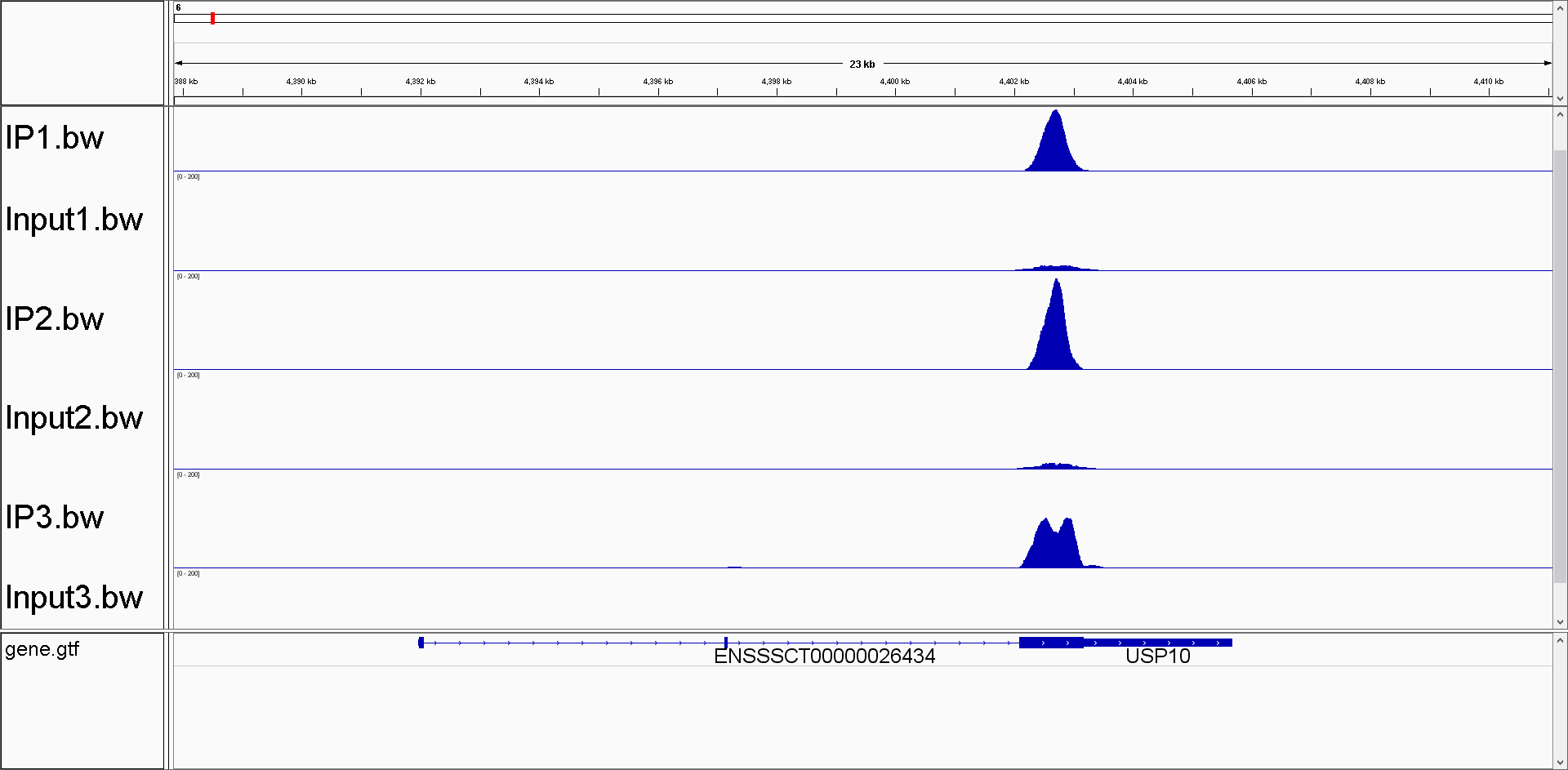Select the Input1.bw track label
The image size is (1568, 770).
74,220
